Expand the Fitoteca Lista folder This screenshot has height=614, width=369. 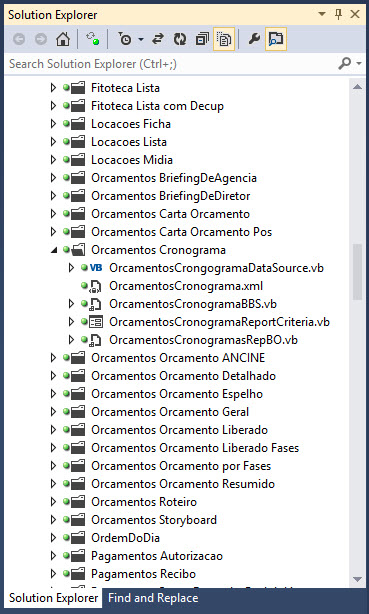click(x=53, y=88)
